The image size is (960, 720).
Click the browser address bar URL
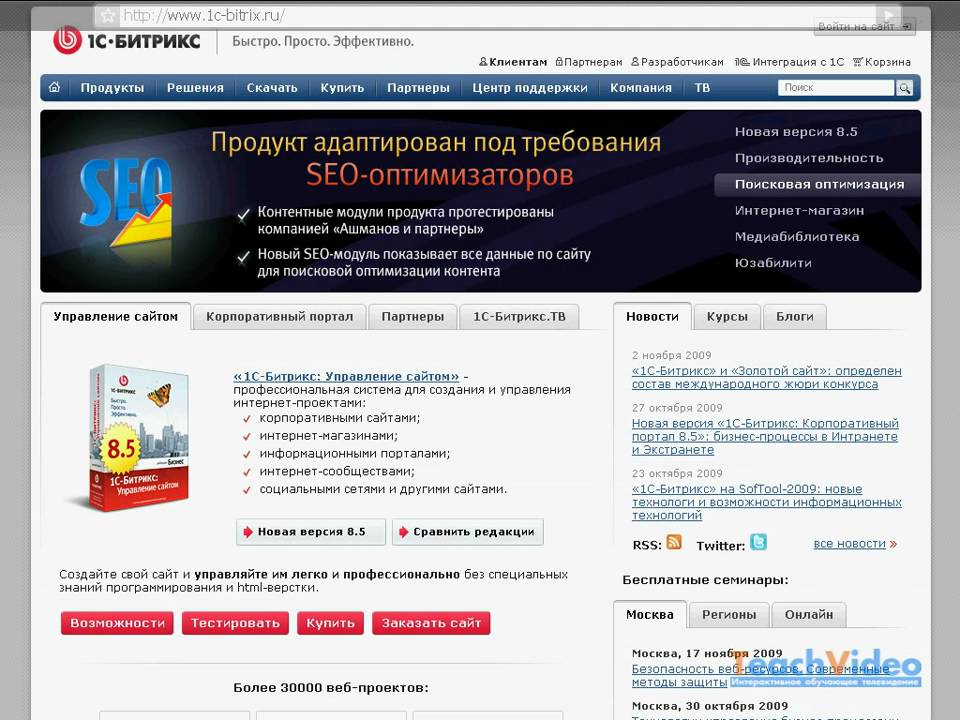(204, 15)
